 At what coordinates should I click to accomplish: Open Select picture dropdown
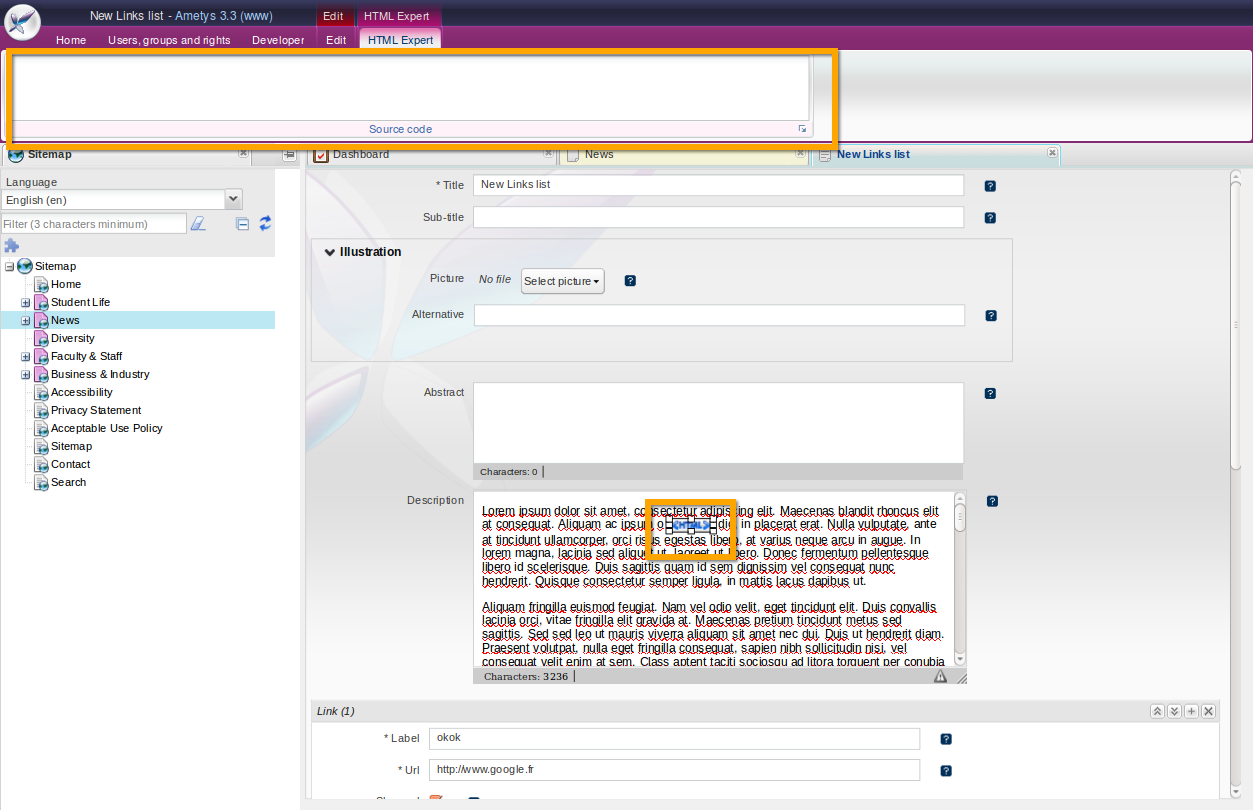[562, 282]
